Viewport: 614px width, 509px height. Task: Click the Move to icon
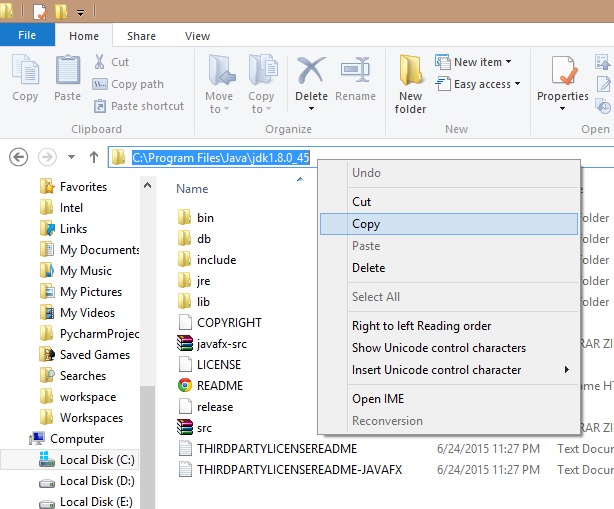(x=221, y=70)
